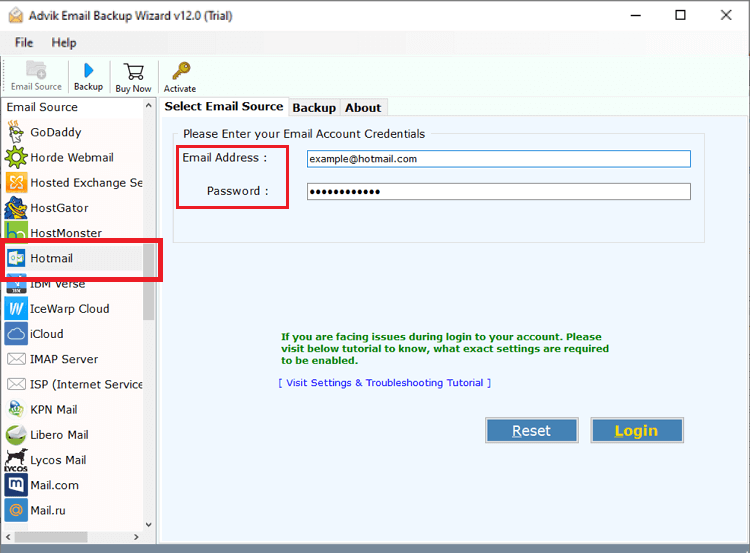Screen dimensions: 750x553
Task: Switch to the About tab
Action: 363,107
